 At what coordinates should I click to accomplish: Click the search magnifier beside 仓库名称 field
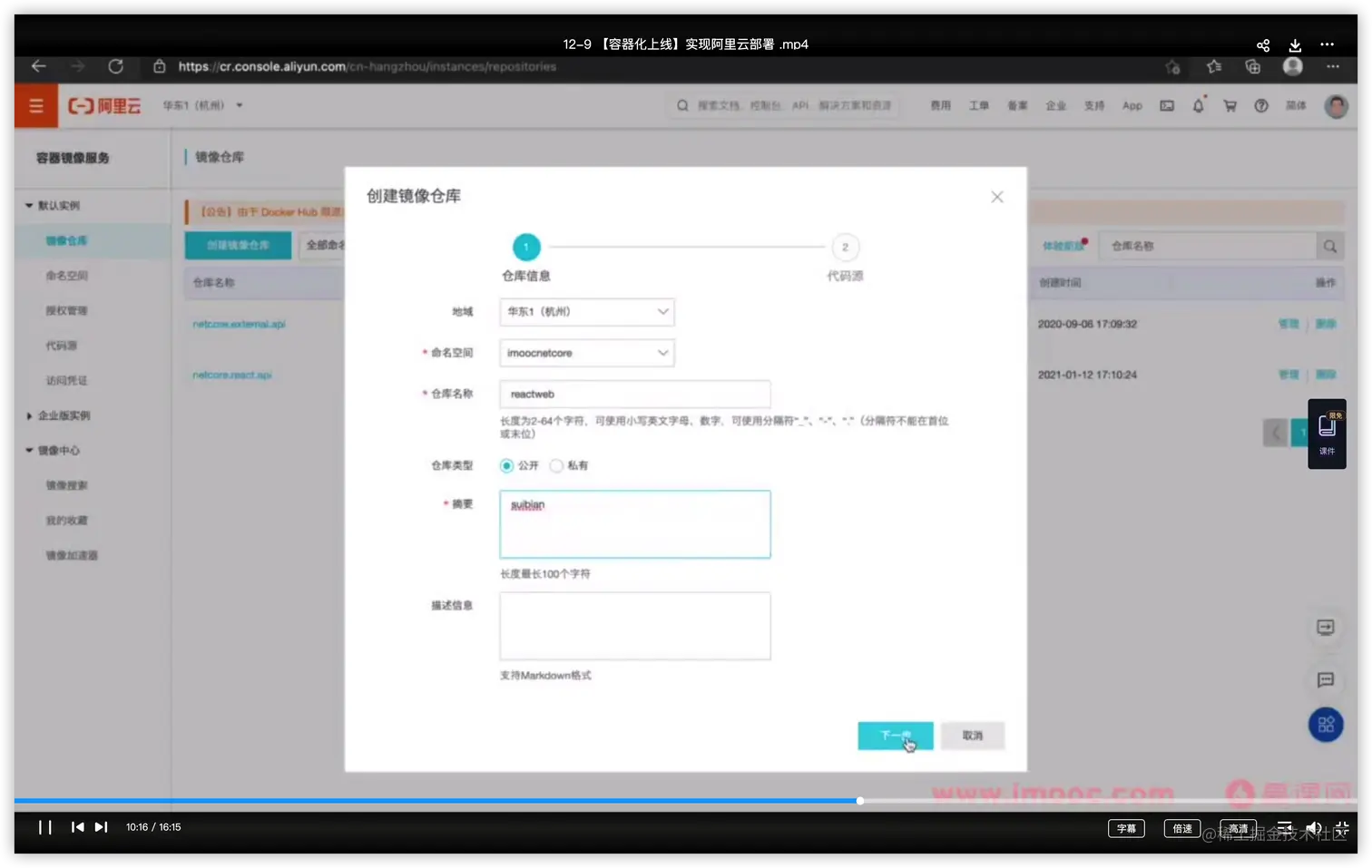coord(1329,246)
